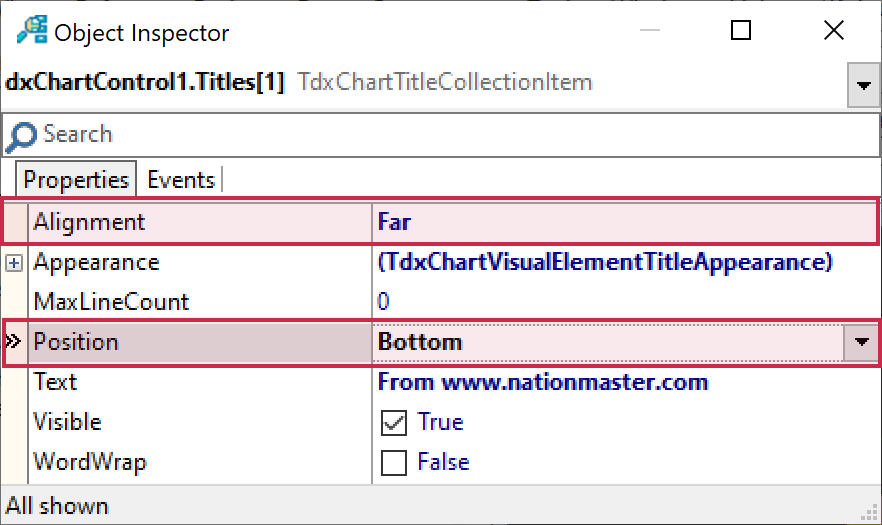Uncheck the Visible property checkbox
The height and width of the screenshot is (525, 882).
point(394,422)
